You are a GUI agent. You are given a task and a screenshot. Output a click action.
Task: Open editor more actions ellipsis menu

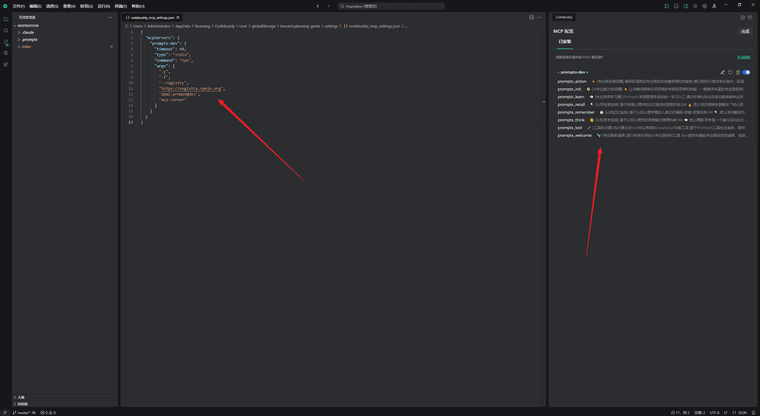[539, 17]
